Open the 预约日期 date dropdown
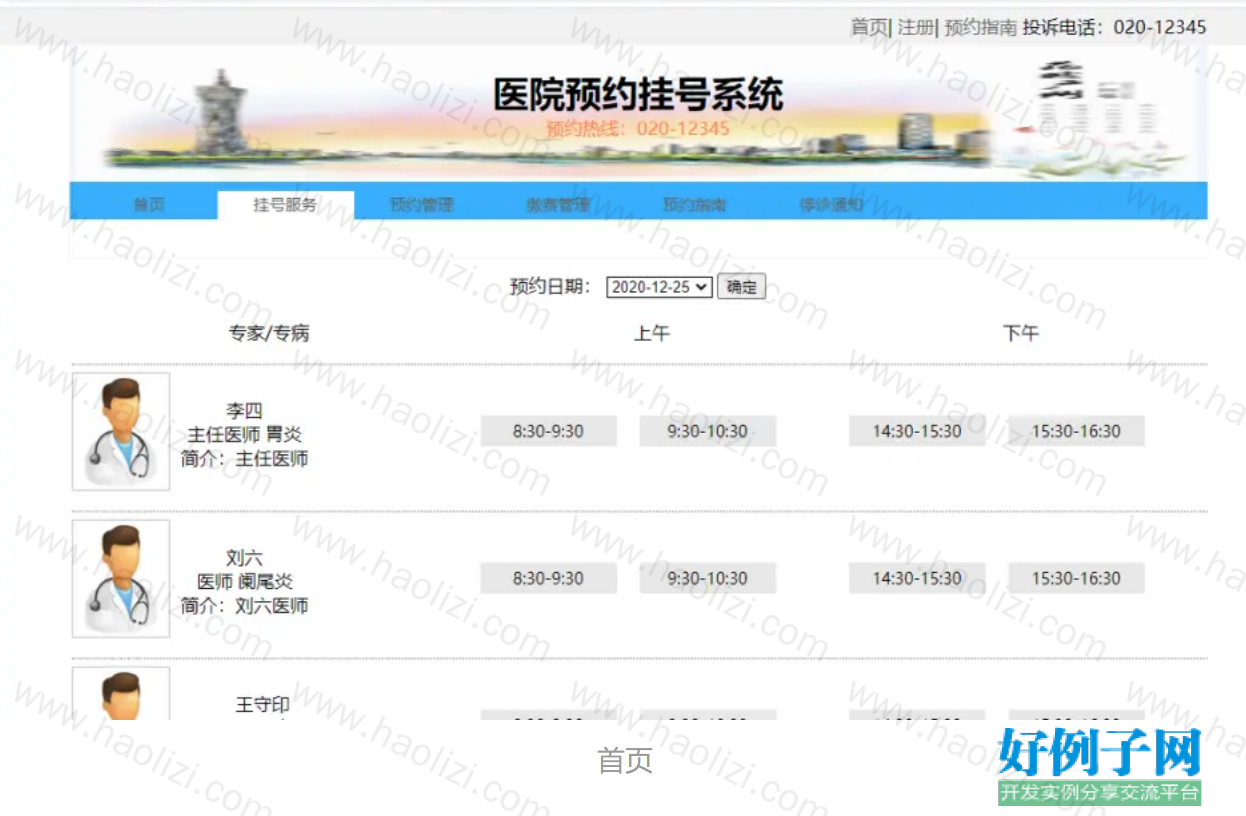 click(659, 287)
